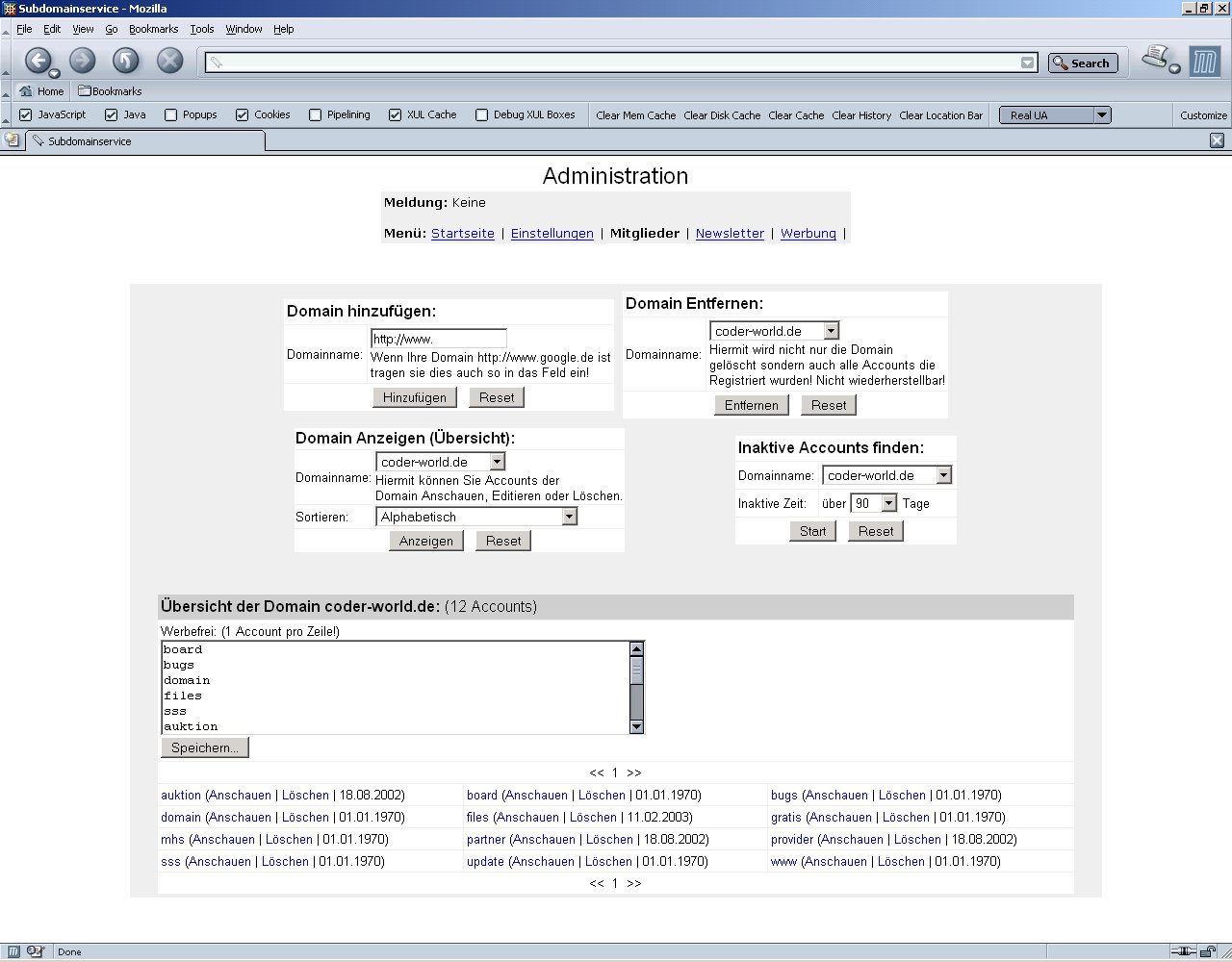Open the Go menu

pos(112,29)
